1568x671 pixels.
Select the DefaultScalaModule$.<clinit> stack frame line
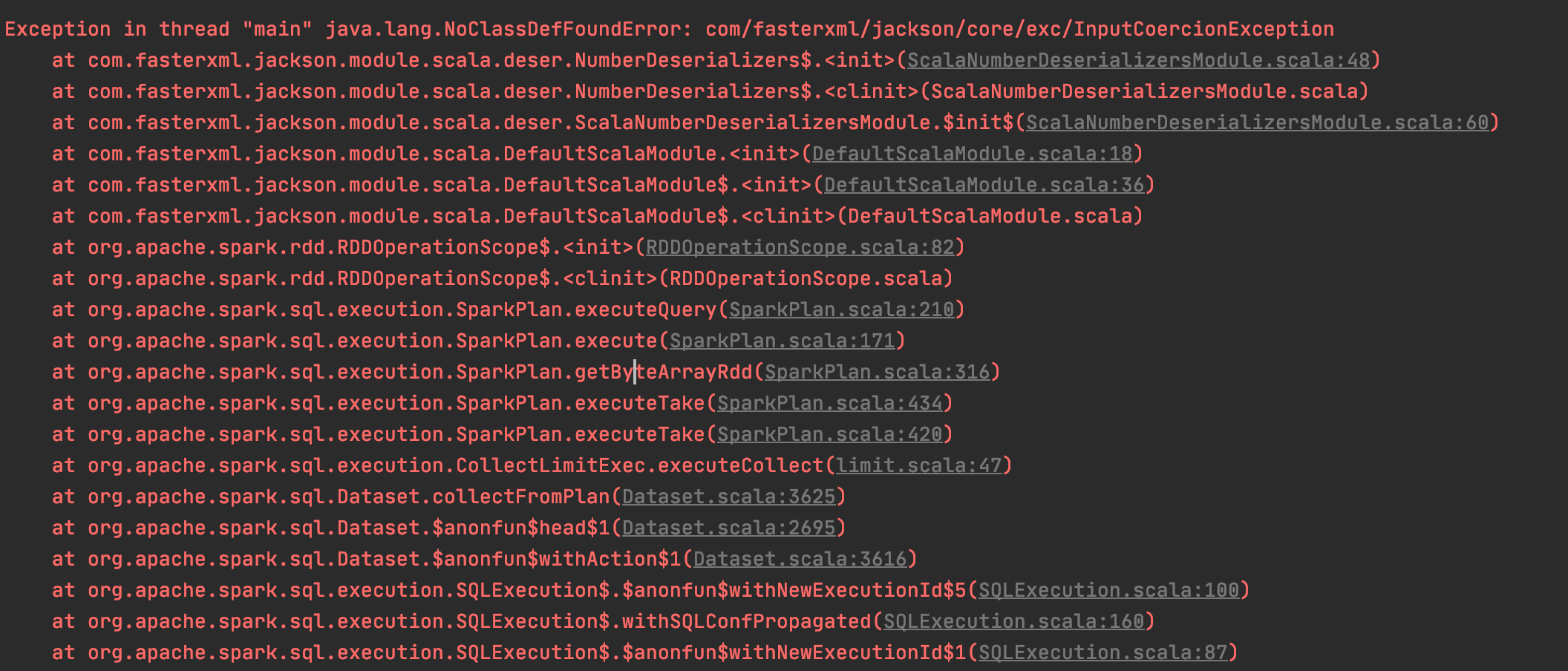click(x=597, y=216)
